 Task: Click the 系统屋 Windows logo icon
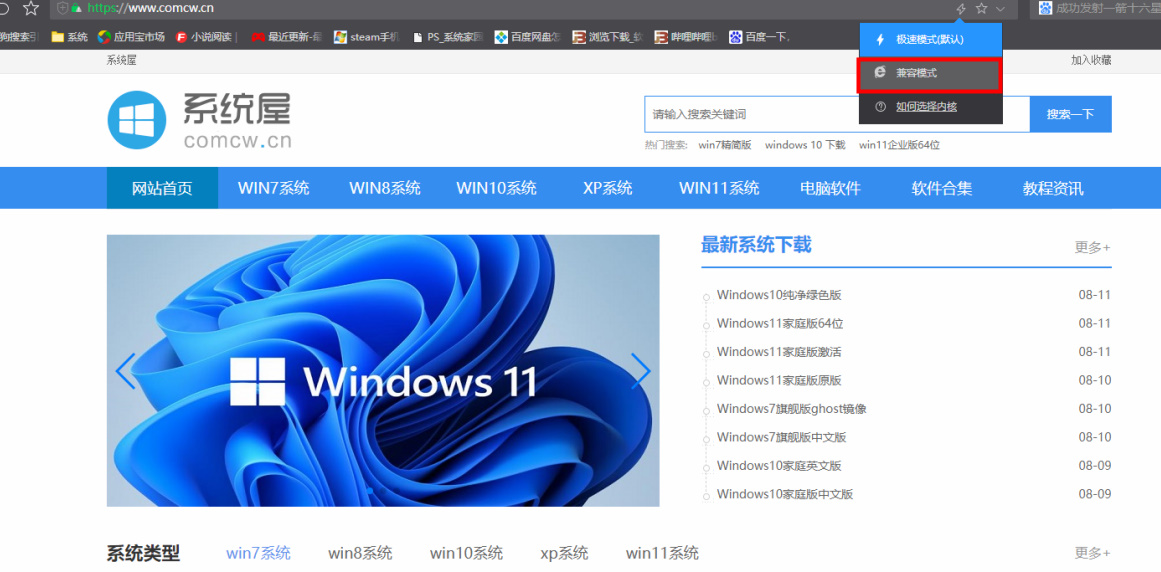[136, 120]
